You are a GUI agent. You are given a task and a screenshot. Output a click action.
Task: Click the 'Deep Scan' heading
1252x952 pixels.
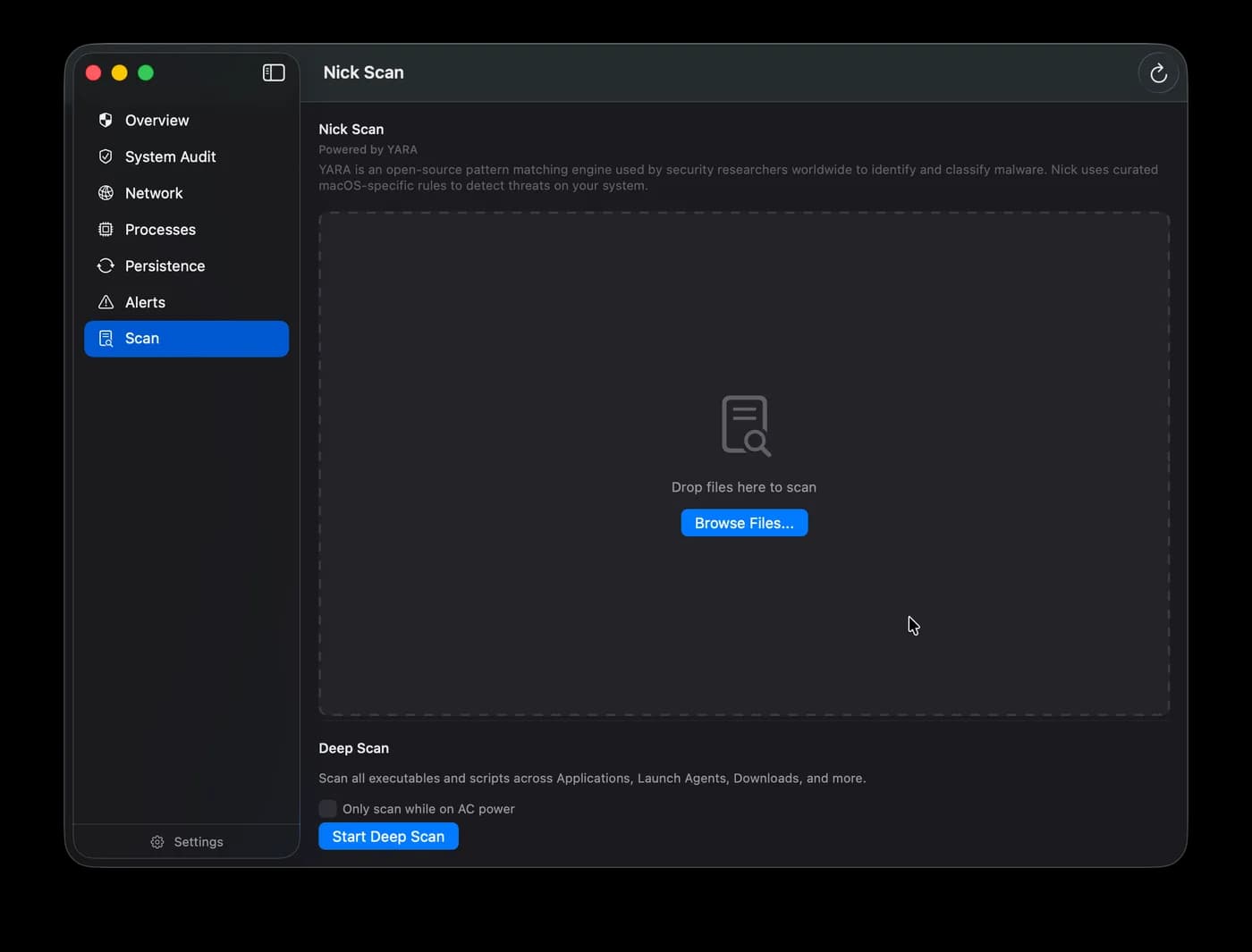(353, 748)
